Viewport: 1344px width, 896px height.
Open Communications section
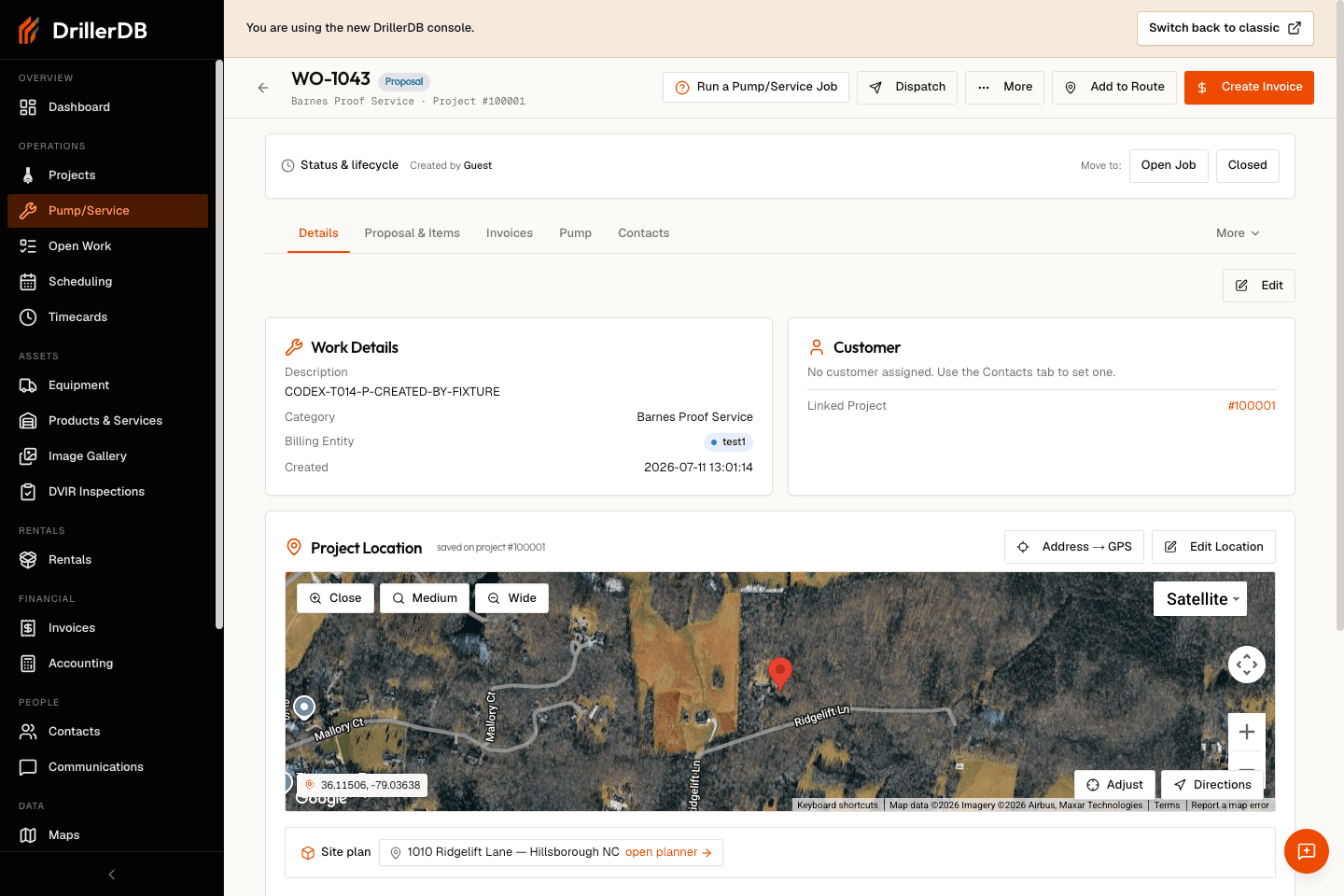107,767
